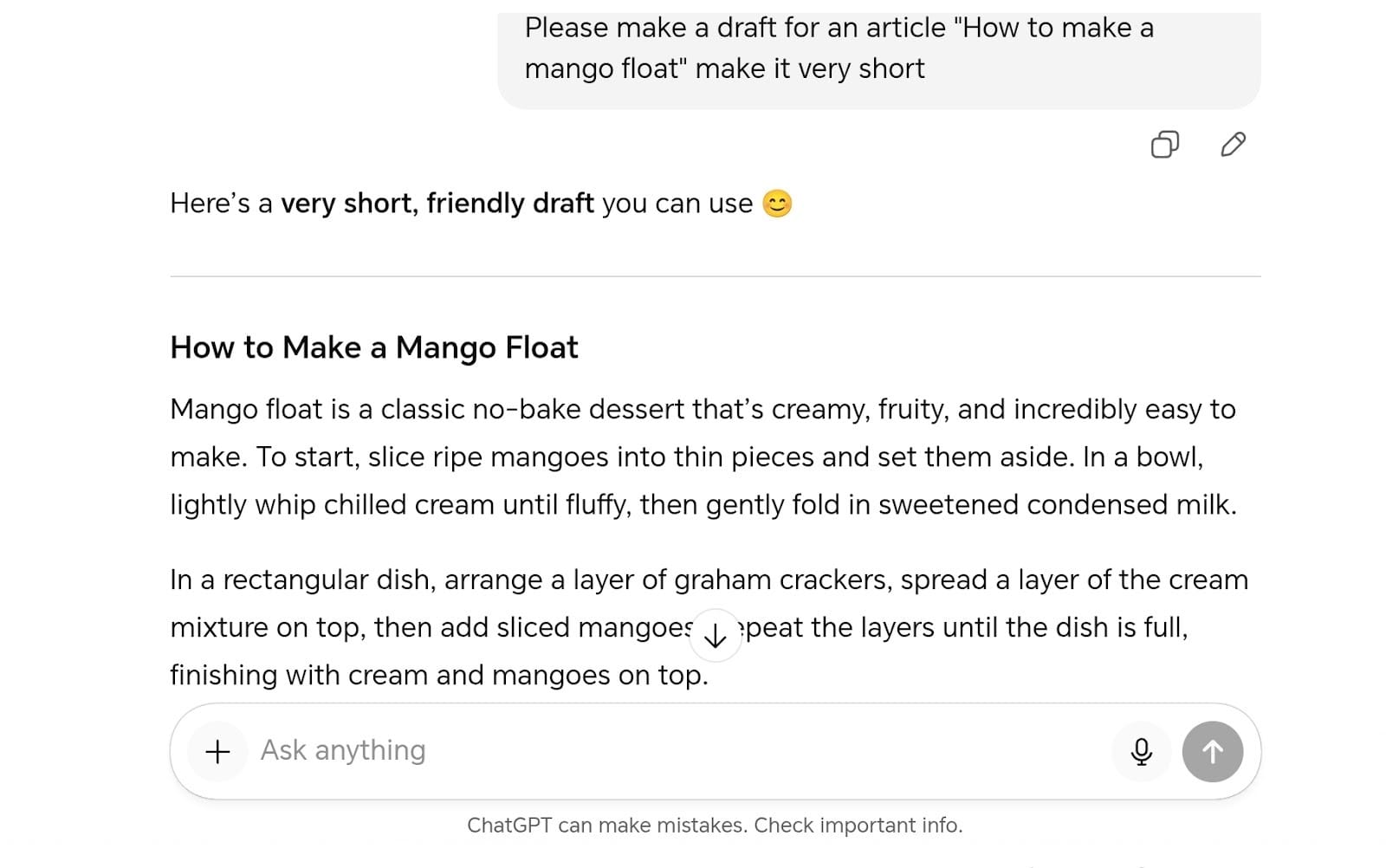Click the scroll-to-bottom arrow button
1386x868 pixels.
[715, 637]
